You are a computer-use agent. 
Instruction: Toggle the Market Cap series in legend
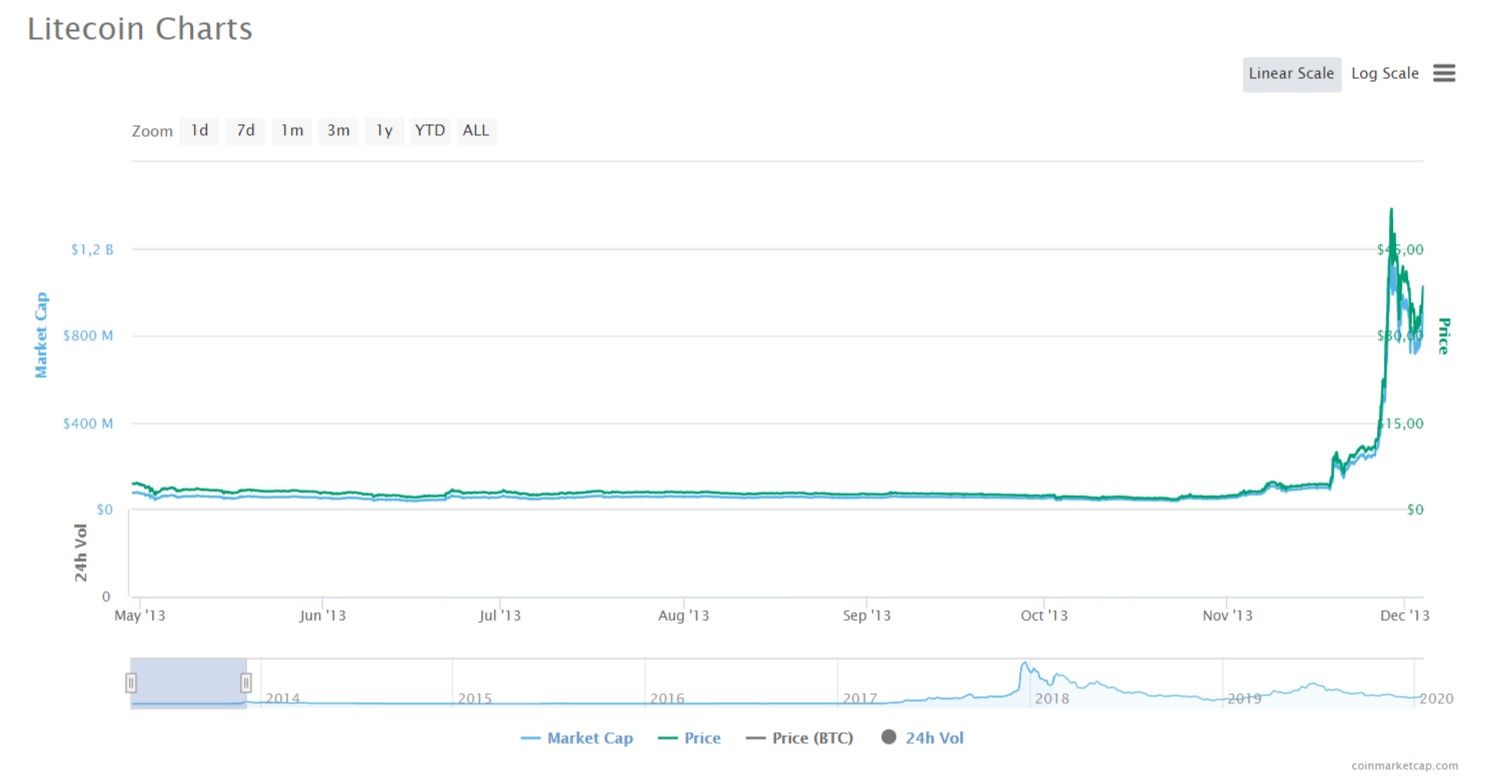577,738
